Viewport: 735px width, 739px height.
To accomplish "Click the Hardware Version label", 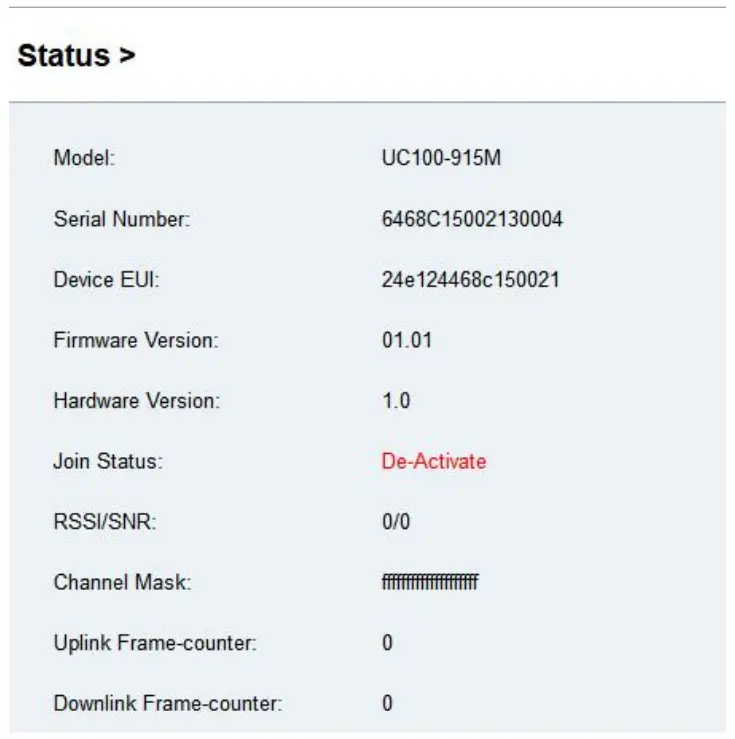I will [136, 401].
